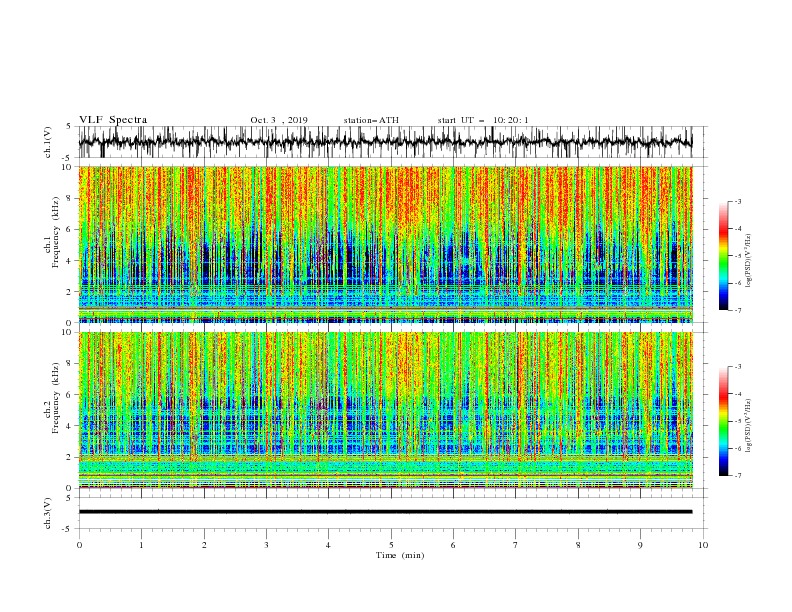
Task: Click the "3" tick label on the Time axis
Action: 266,545
